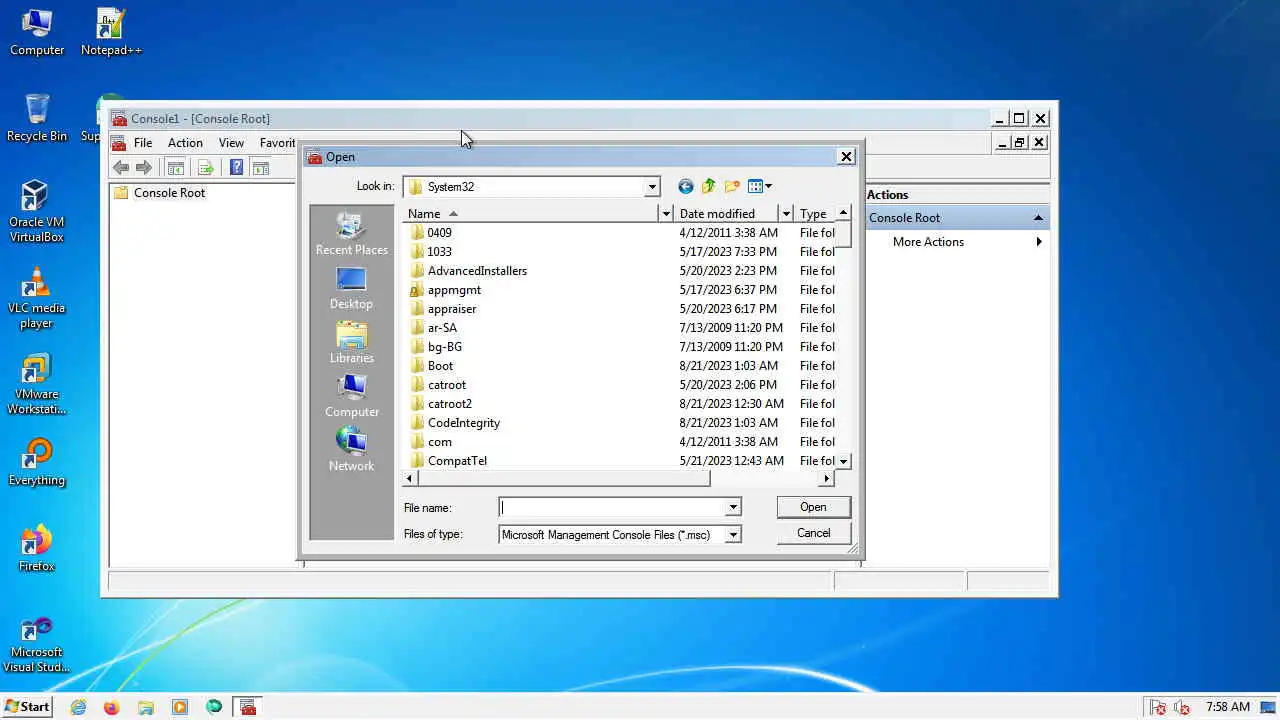Screen dimensions: 1280x720
Task: Click the Back arrow in Console1 toolbar
Action: pyautogui.click(x=121, y=168)
